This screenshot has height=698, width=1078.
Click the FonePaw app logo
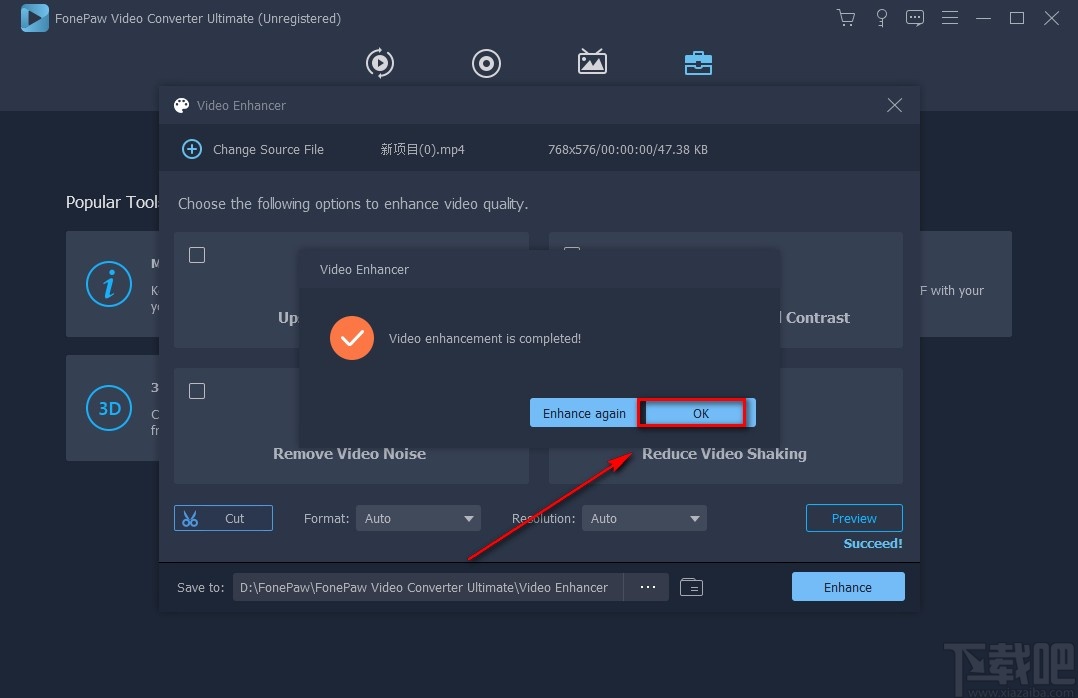[x=34, y=18]
